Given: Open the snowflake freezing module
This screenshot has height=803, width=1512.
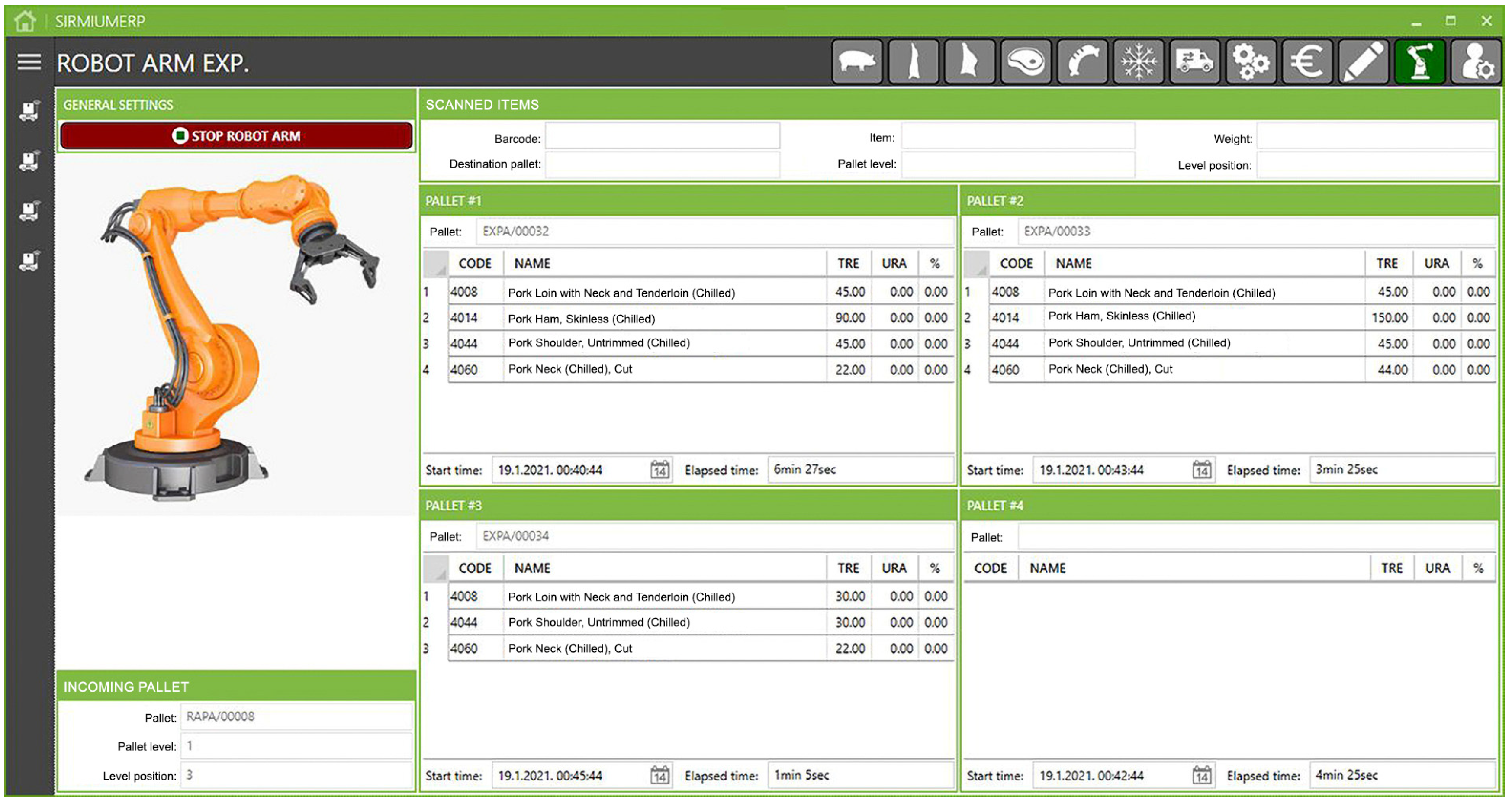Looking at the screenshot, I should point(1139,61).
